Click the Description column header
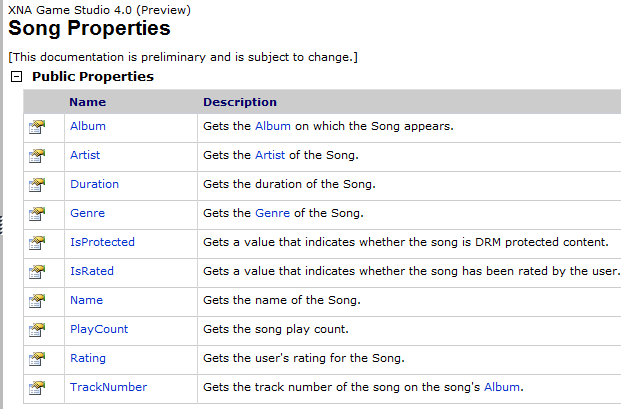Screen dimensions: 621x409 (x=240, y=102)
